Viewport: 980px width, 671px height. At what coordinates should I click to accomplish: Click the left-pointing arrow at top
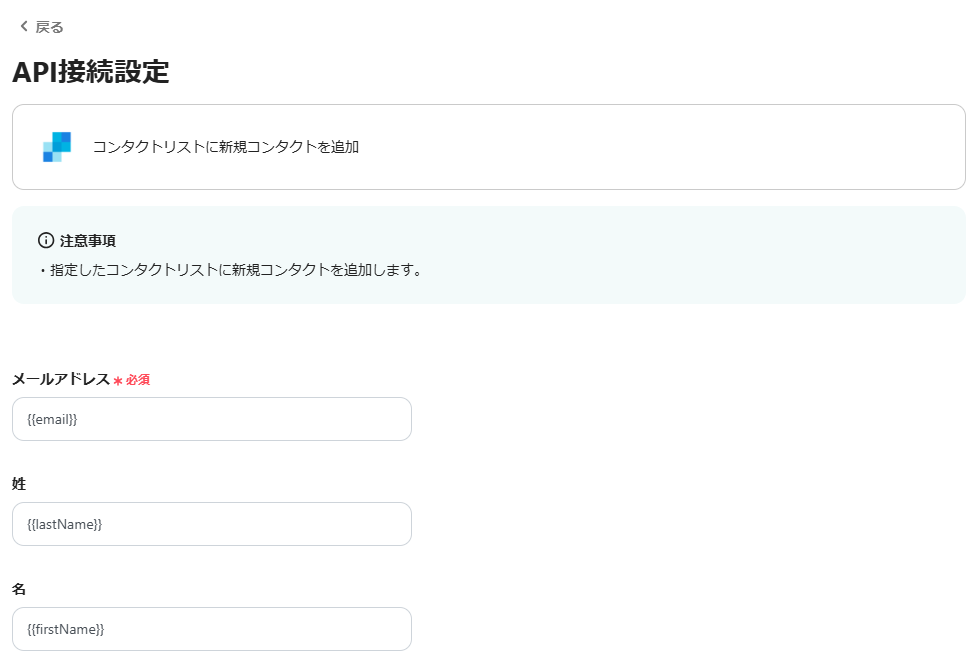[23, 26]
